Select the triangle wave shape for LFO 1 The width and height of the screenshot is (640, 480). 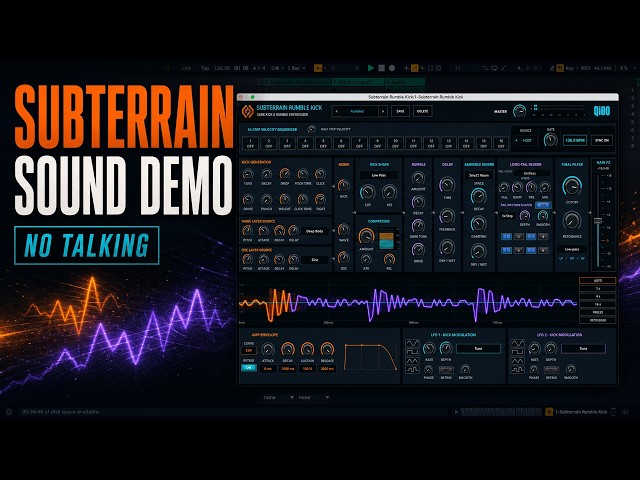coord(412,361)
